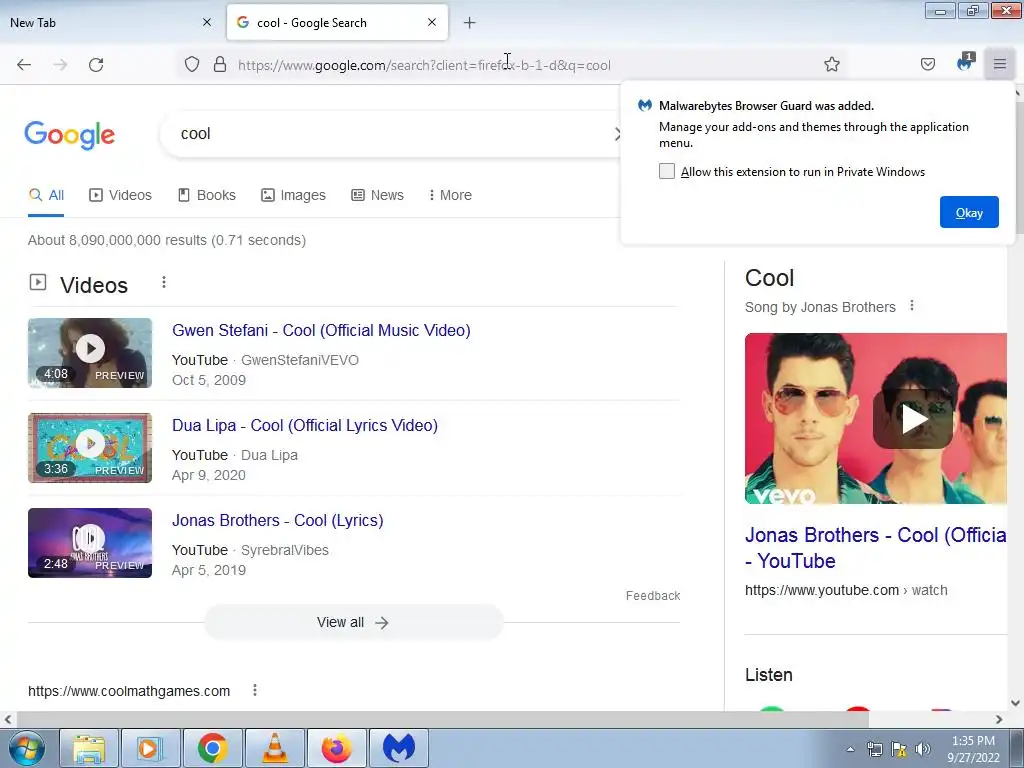The width and height of the screenshot is (1024, 768).
Task: Open VLC media player from taskbar
Action: pos(274,748)
